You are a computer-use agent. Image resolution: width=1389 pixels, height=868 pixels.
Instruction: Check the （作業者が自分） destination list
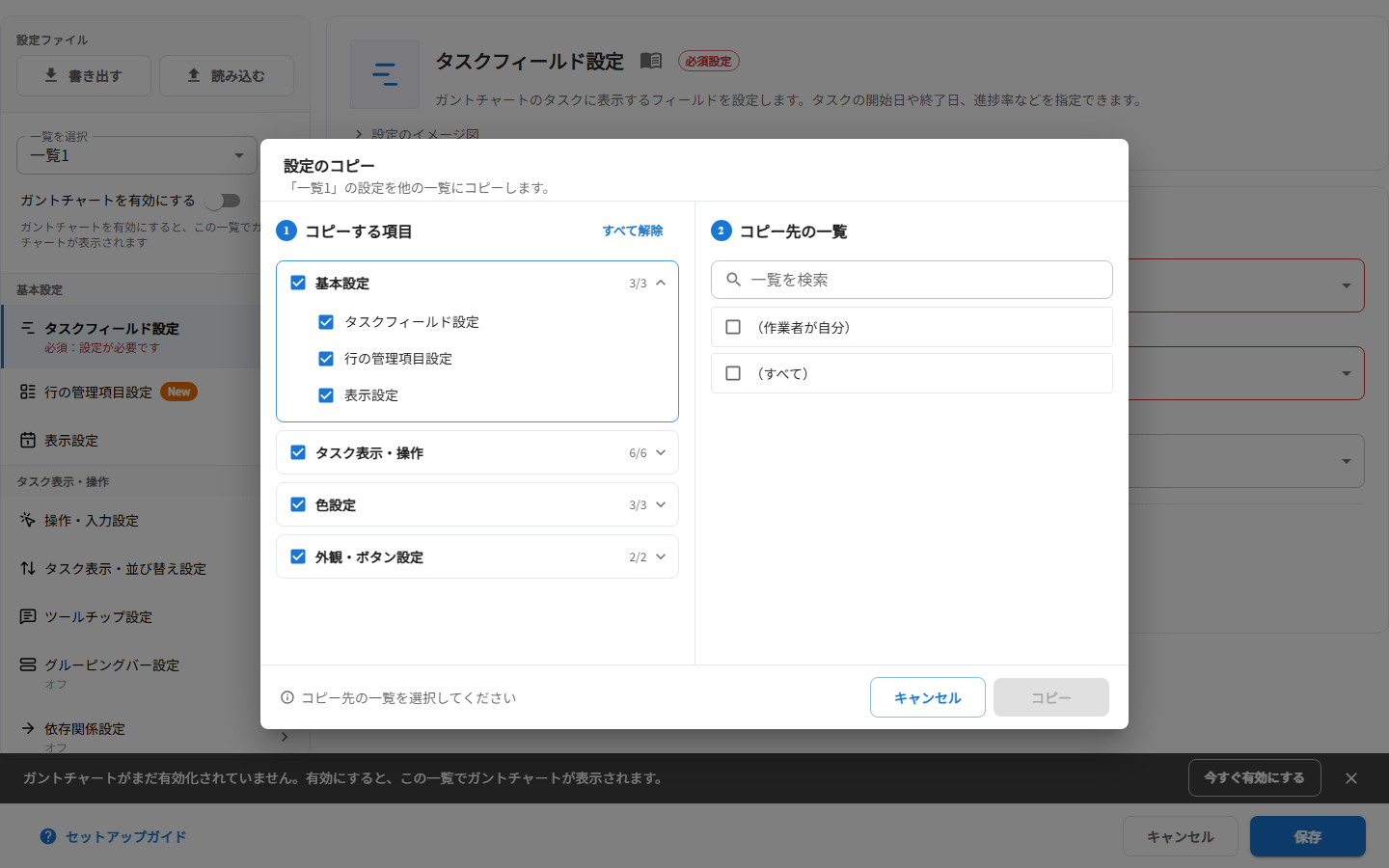[733, 327]
